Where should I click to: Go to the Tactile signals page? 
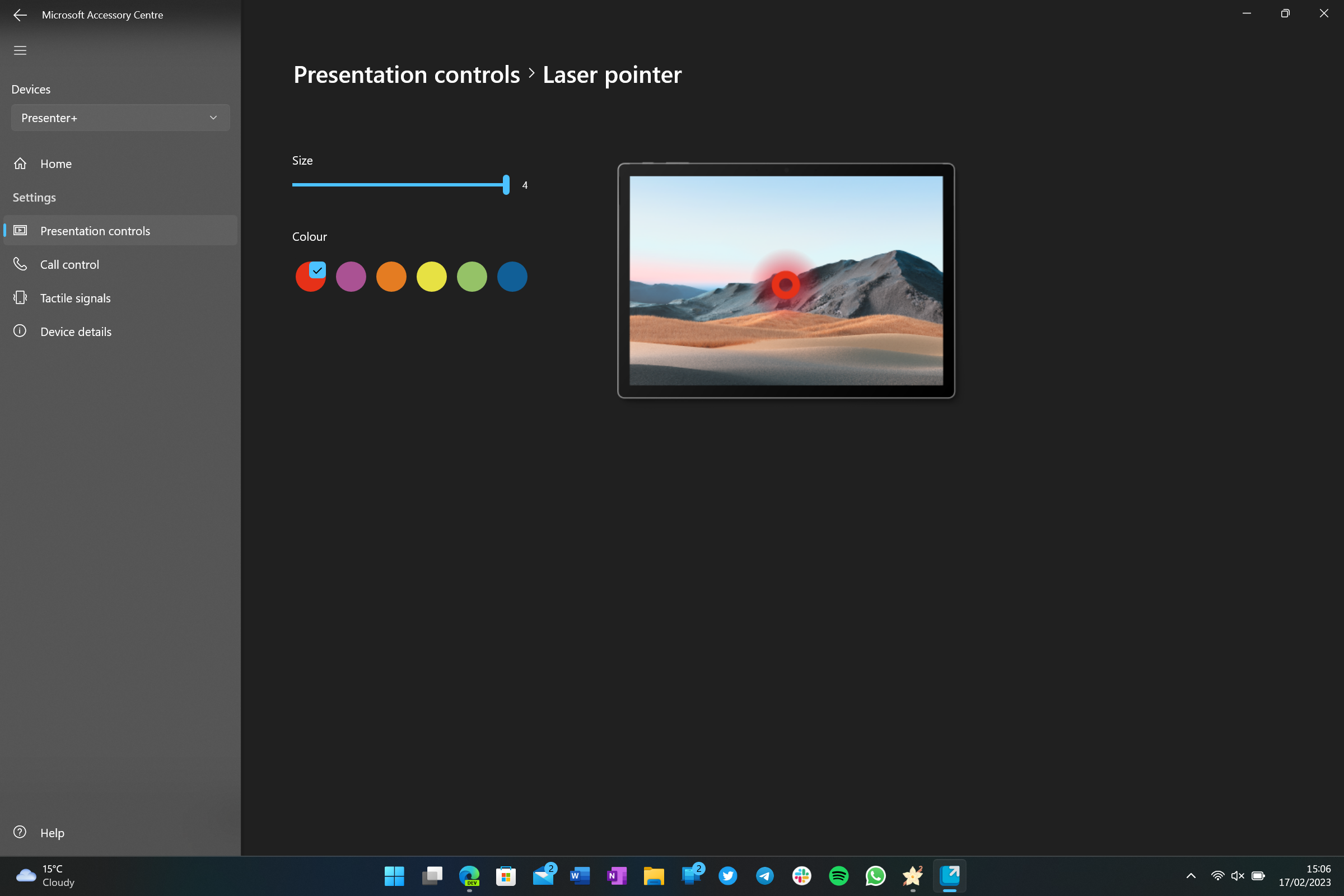[x=76, y=298]
